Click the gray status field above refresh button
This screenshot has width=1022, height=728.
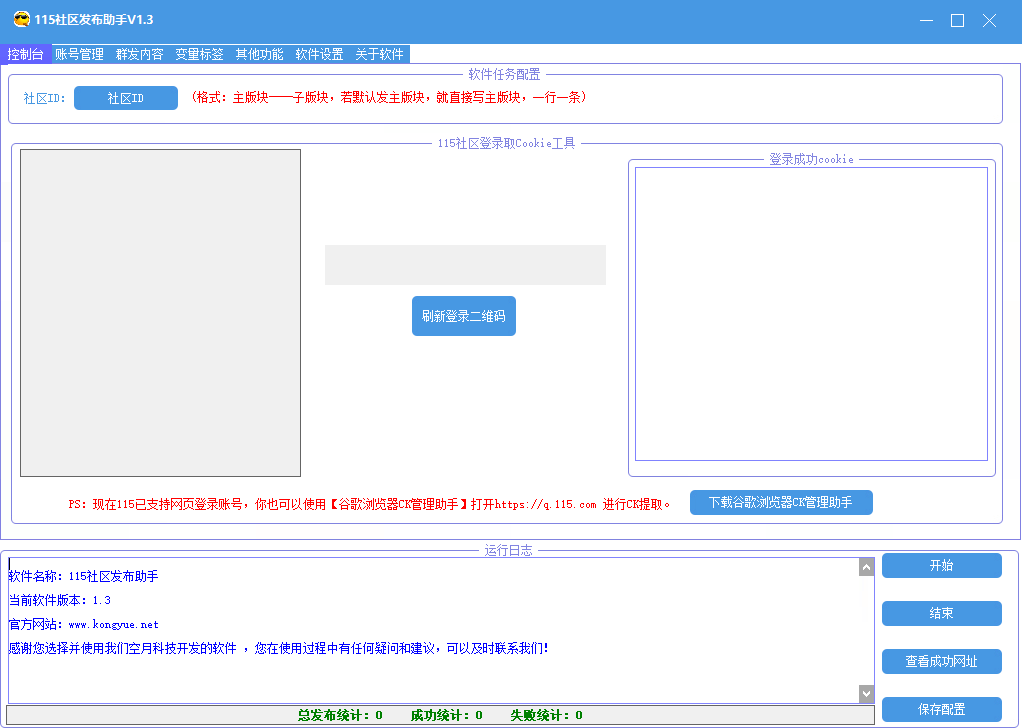coord(465,265)
